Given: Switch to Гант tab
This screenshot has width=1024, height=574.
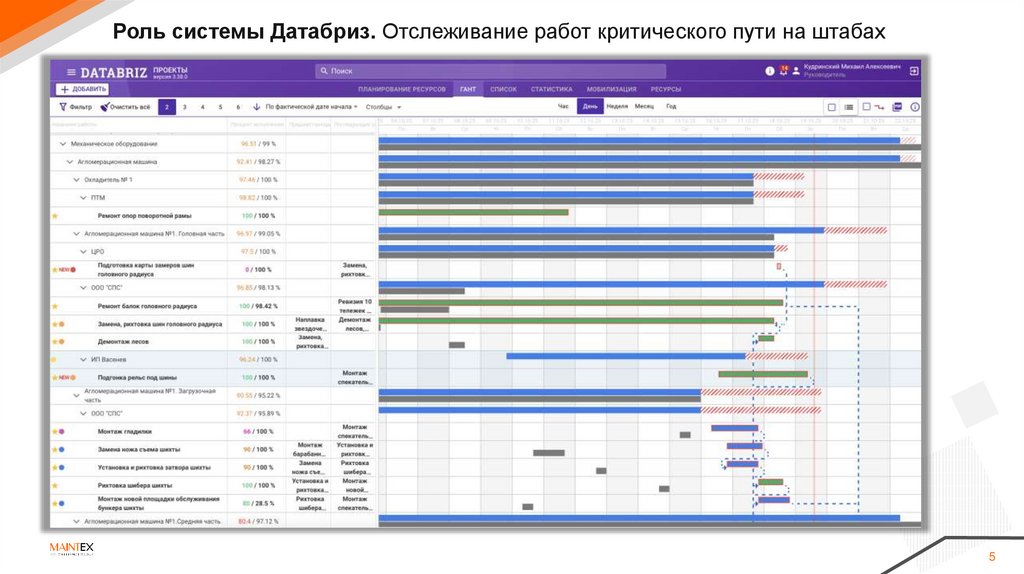Looking at the screenshot, I should (x=468, y=89).
